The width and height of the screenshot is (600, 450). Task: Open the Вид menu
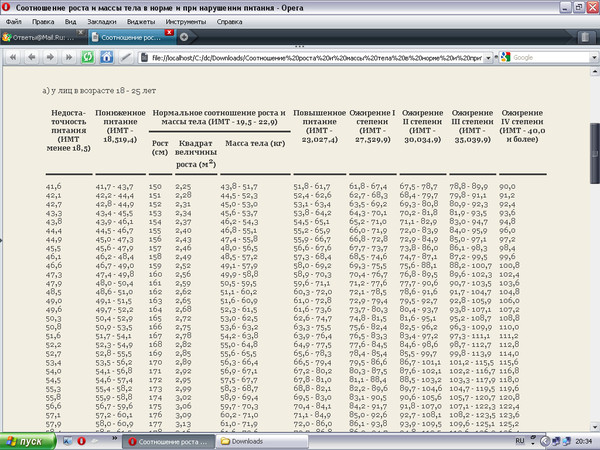[x=70, y=22]
